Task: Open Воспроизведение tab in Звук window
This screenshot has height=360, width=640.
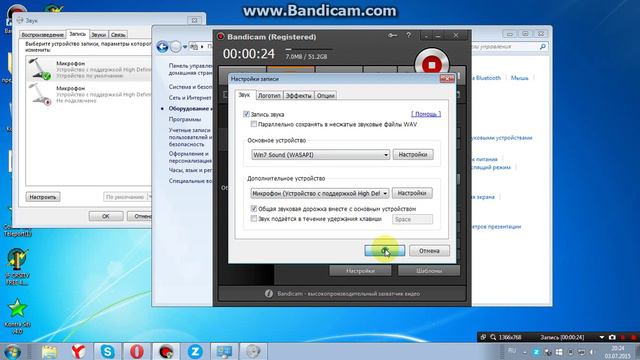Action: click(x=42, y=35)
